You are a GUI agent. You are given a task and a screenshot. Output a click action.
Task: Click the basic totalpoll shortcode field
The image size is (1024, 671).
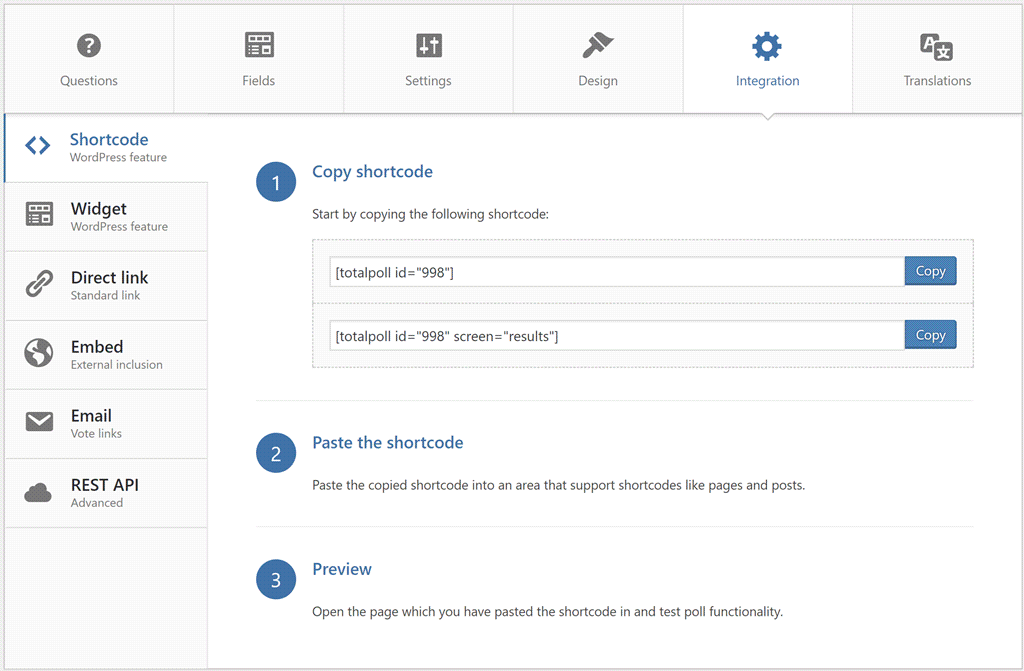(617, 272)
